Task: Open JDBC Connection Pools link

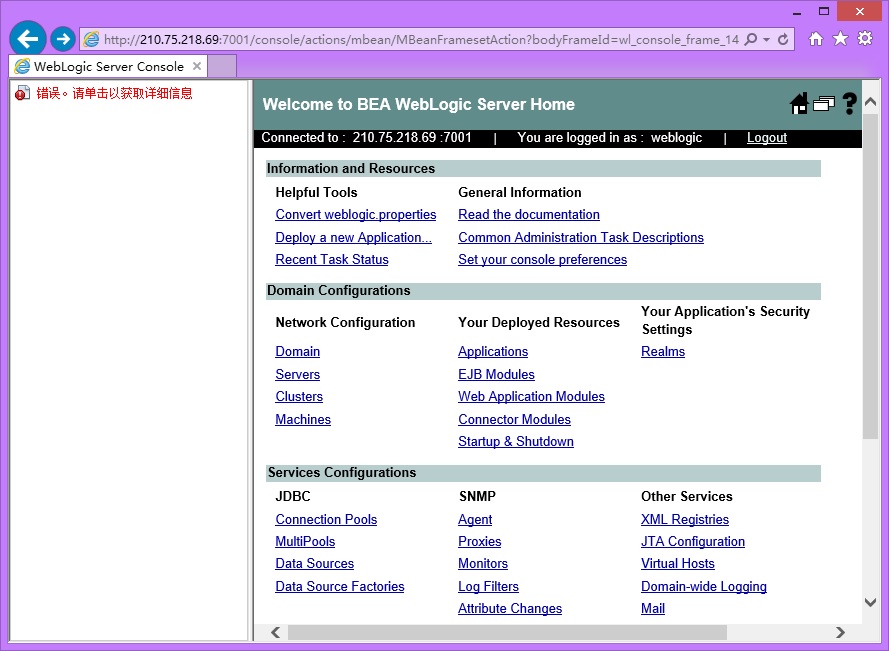Action: coord(326,519)
